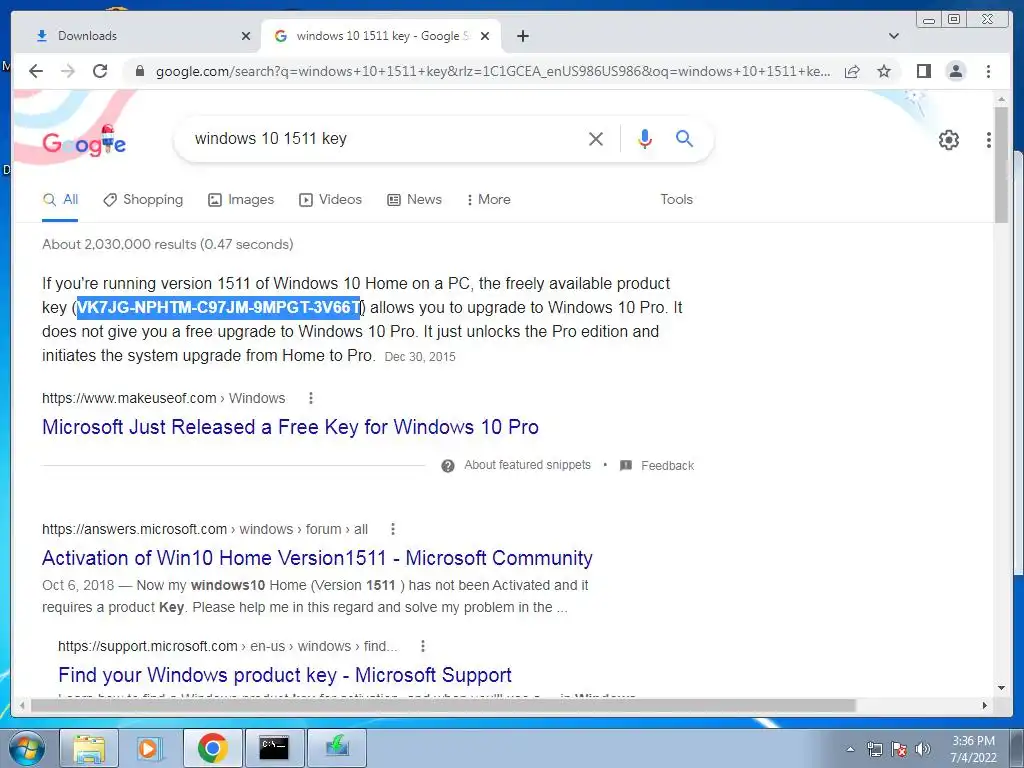Open the volume control in system tray
The image size is (1024, 768).
pos(923,749)
